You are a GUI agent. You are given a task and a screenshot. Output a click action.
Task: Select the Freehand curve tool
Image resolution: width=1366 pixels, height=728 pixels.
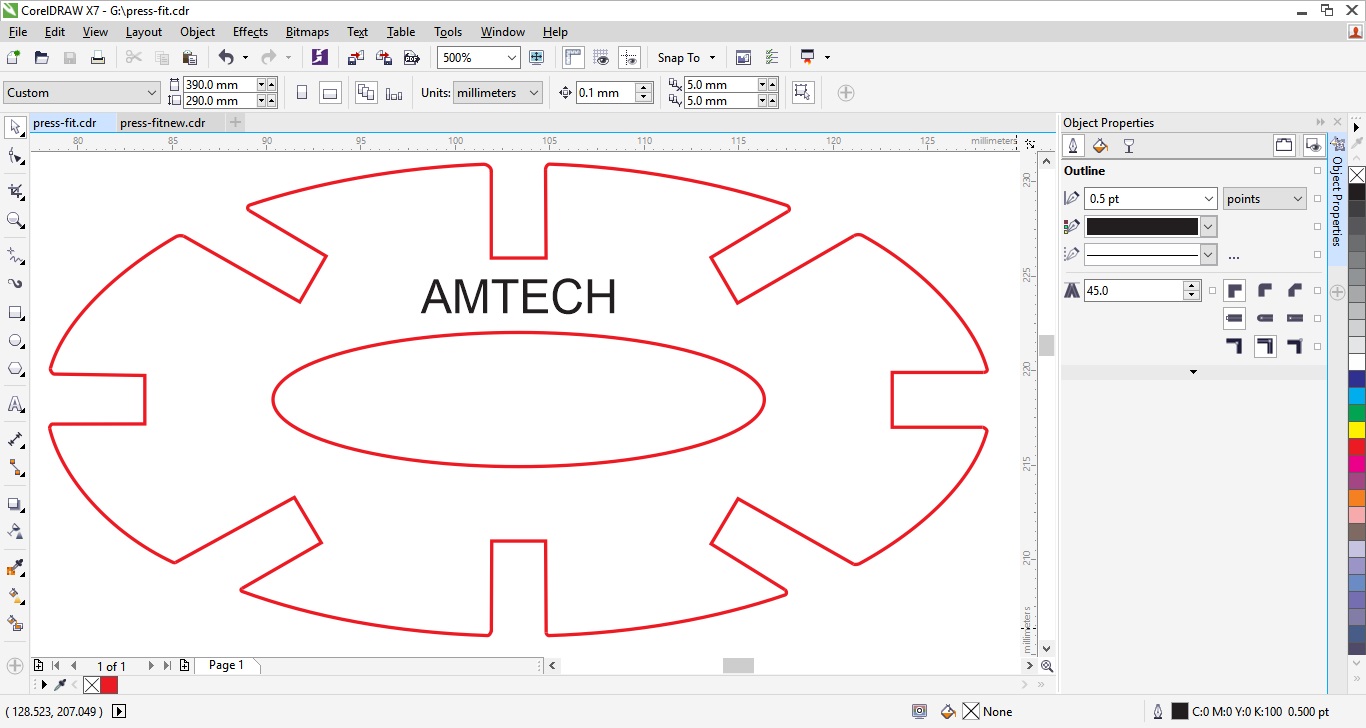click(x=16, y=256)
